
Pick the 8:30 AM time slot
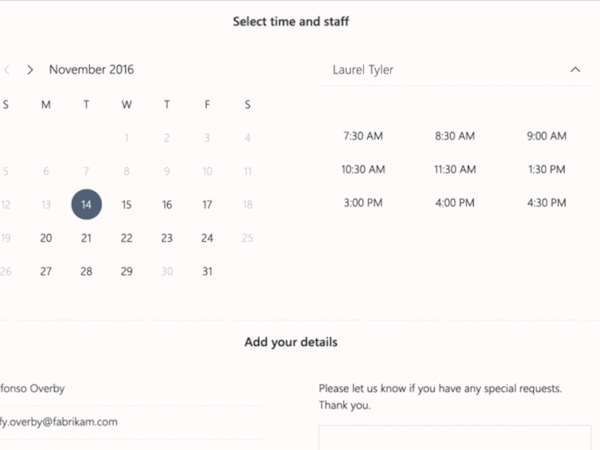(x=455, y=136)
